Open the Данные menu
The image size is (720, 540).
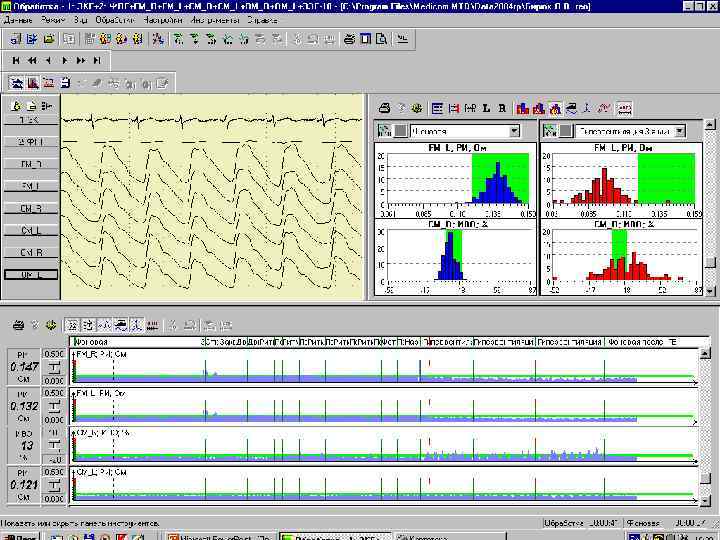point(19,20)
